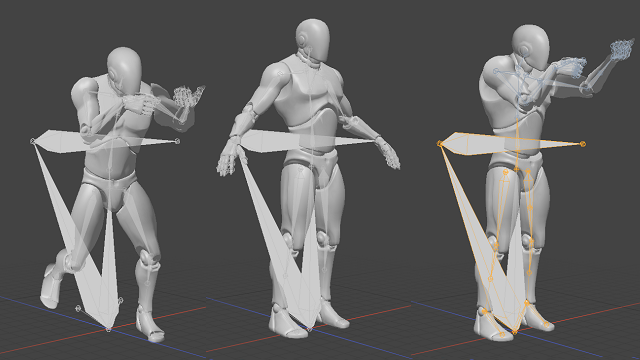This screenshot has width=640, height=360.
Task: Select orange horizontal waist bone on right figure
Action: 511,144
